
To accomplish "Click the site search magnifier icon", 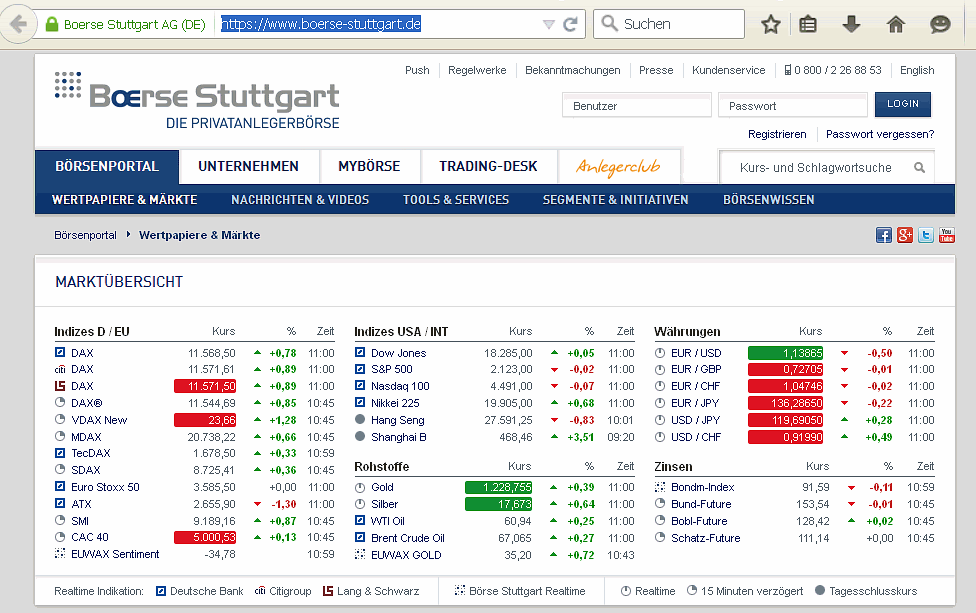I will click(x=919, y=167).
